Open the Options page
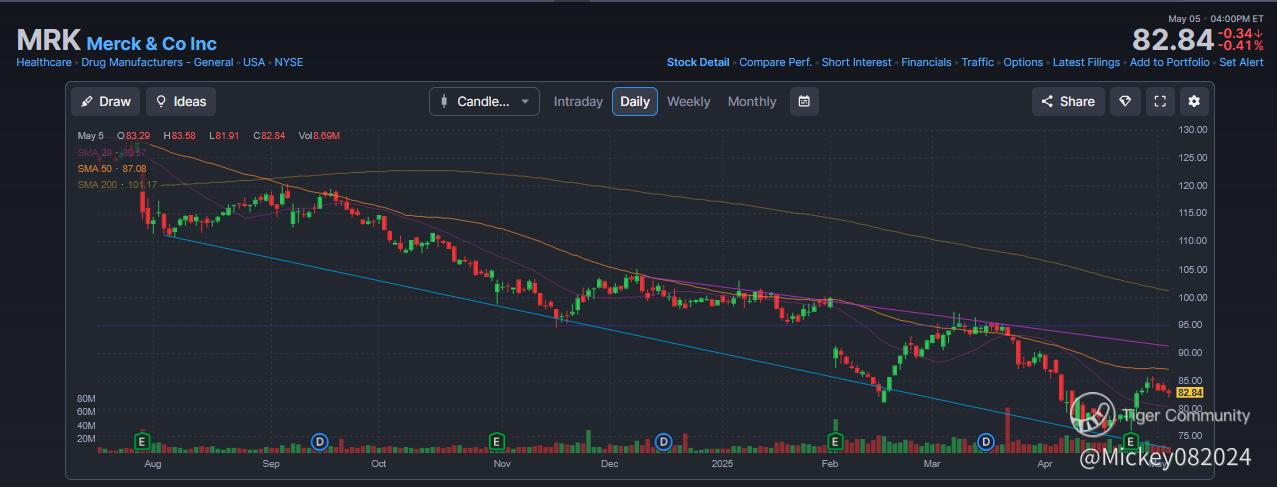This screenshot has height=487, width=1277. point(1023,62)
